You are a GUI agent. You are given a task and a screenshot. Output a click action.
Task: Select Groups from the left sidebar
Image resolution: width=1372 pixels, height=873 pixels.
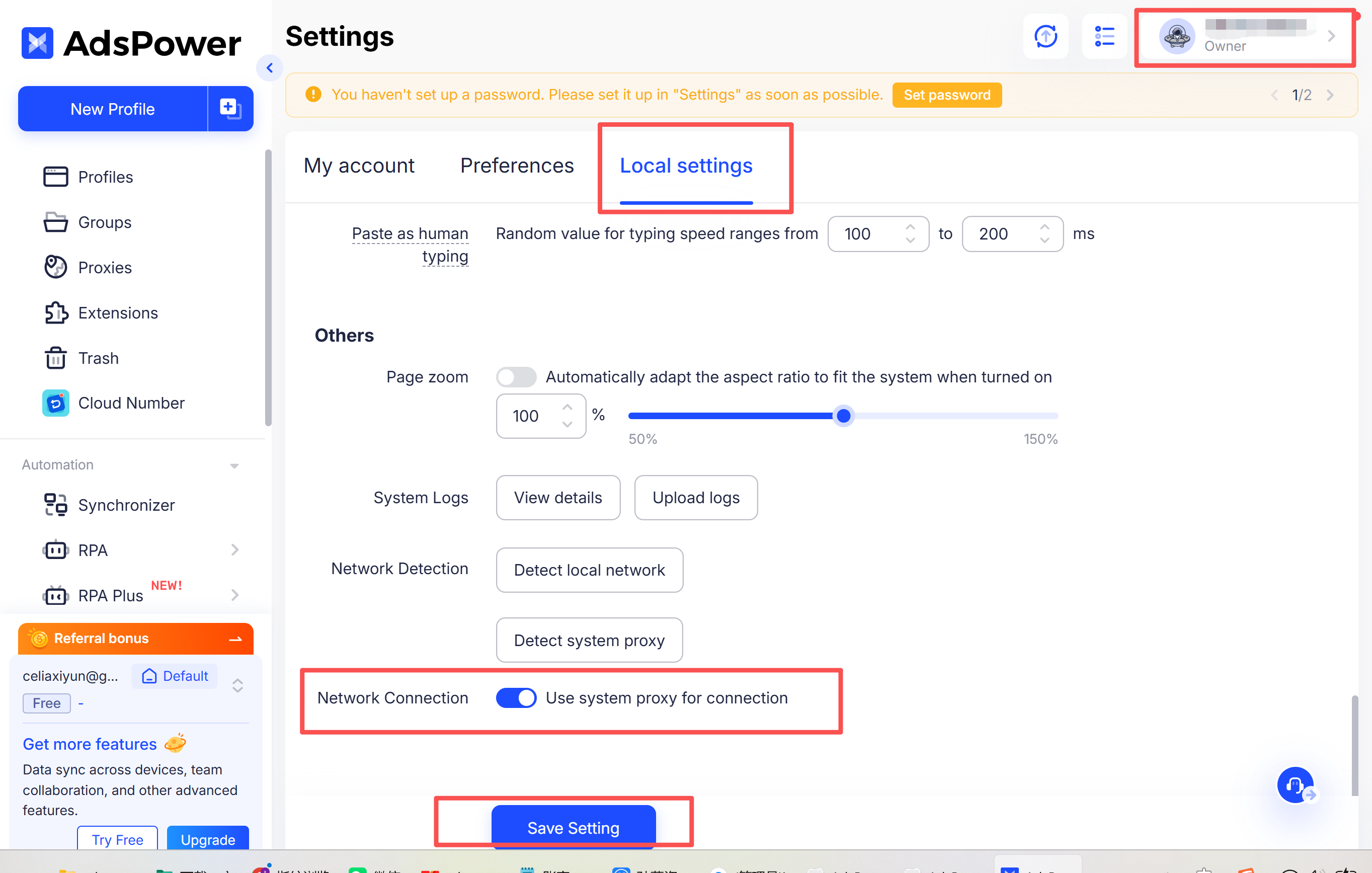[x=104, y=222]
